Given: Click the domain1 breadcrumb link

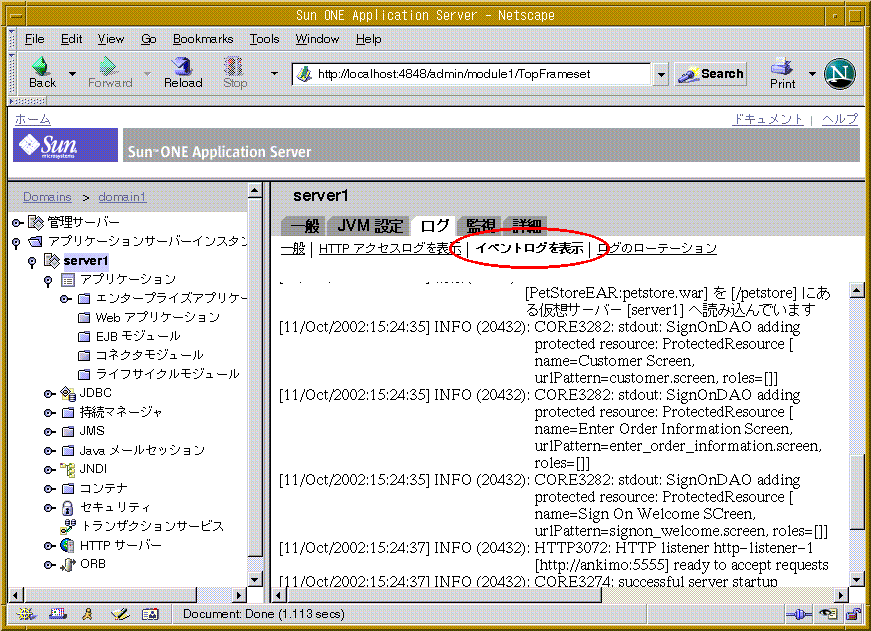Looking at the screenshot, I should [122, 197].
